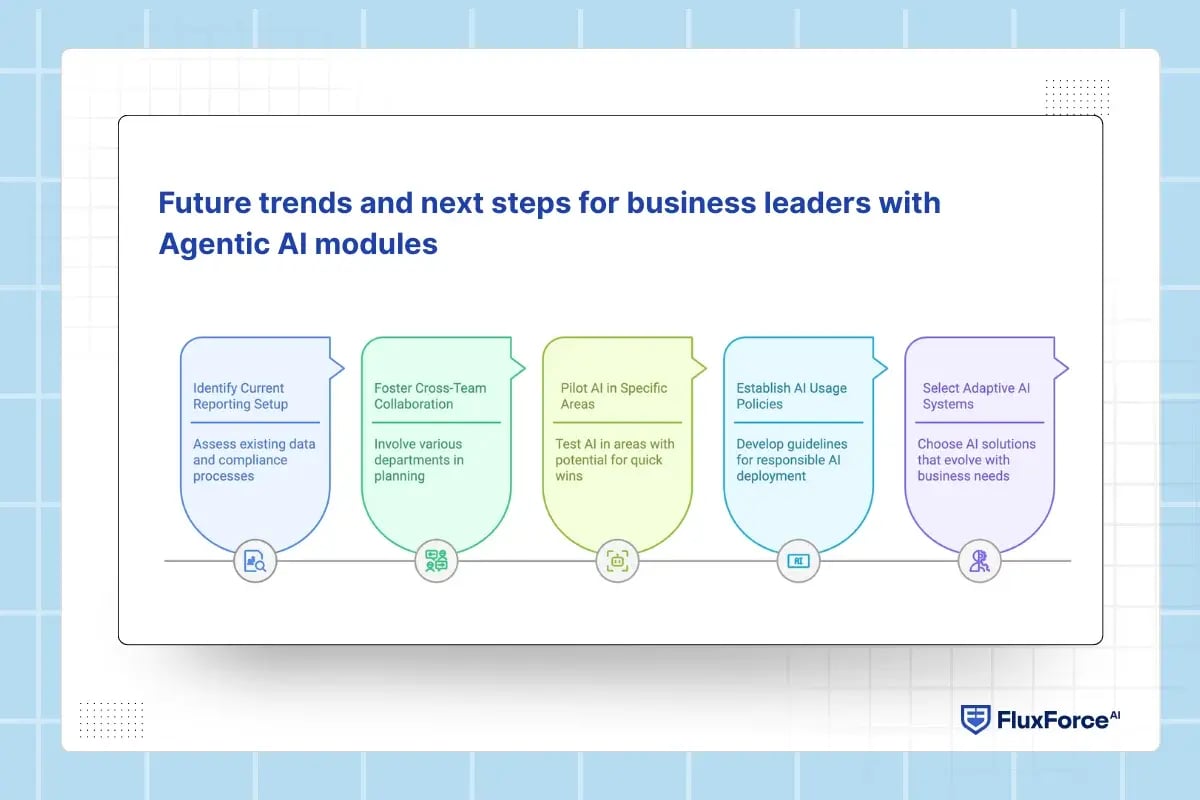This screenshot has height=800, width=1200.
Task: Expand the Select Adaptive AI Systems card
Action: pos(978,440)
